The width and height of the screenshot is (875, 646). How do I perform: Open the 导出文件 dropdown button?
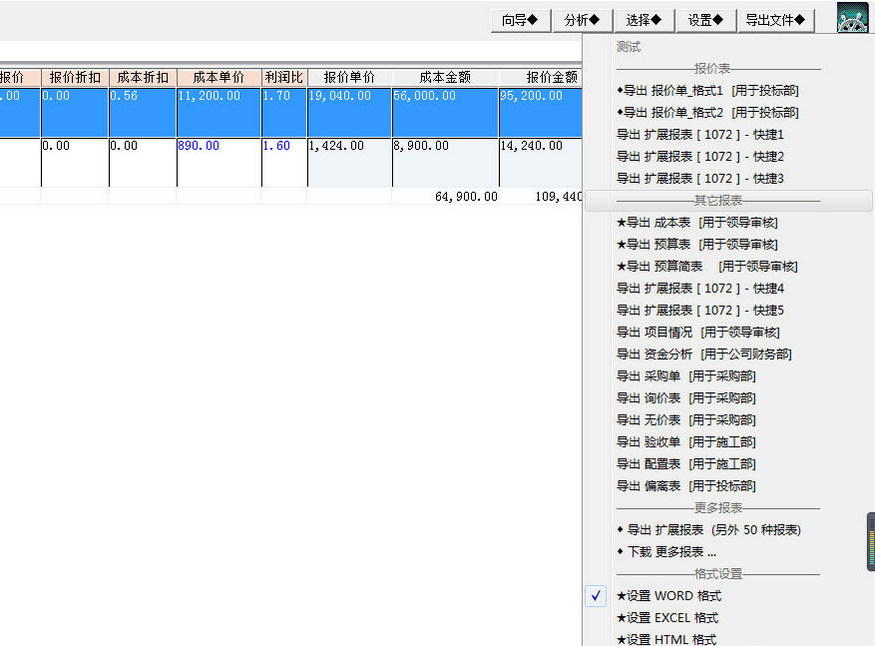(776, 21)
